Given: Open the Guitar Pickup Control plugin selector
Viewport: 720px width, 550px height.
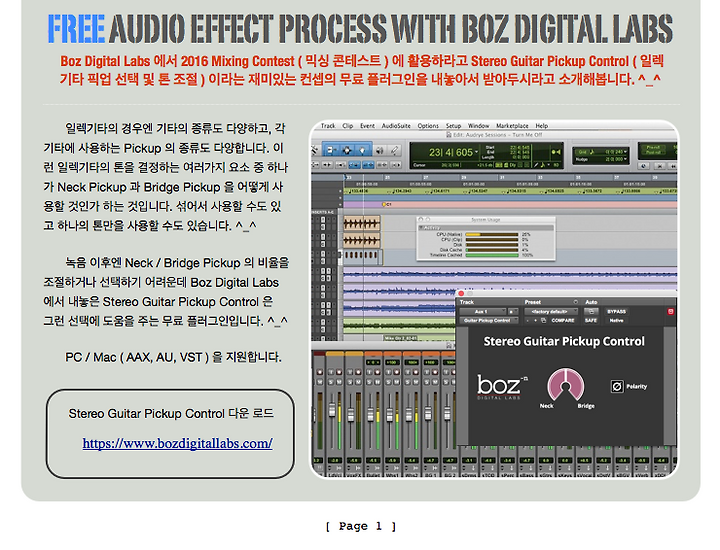Looking at the screenshot, I should coord(489,320).
